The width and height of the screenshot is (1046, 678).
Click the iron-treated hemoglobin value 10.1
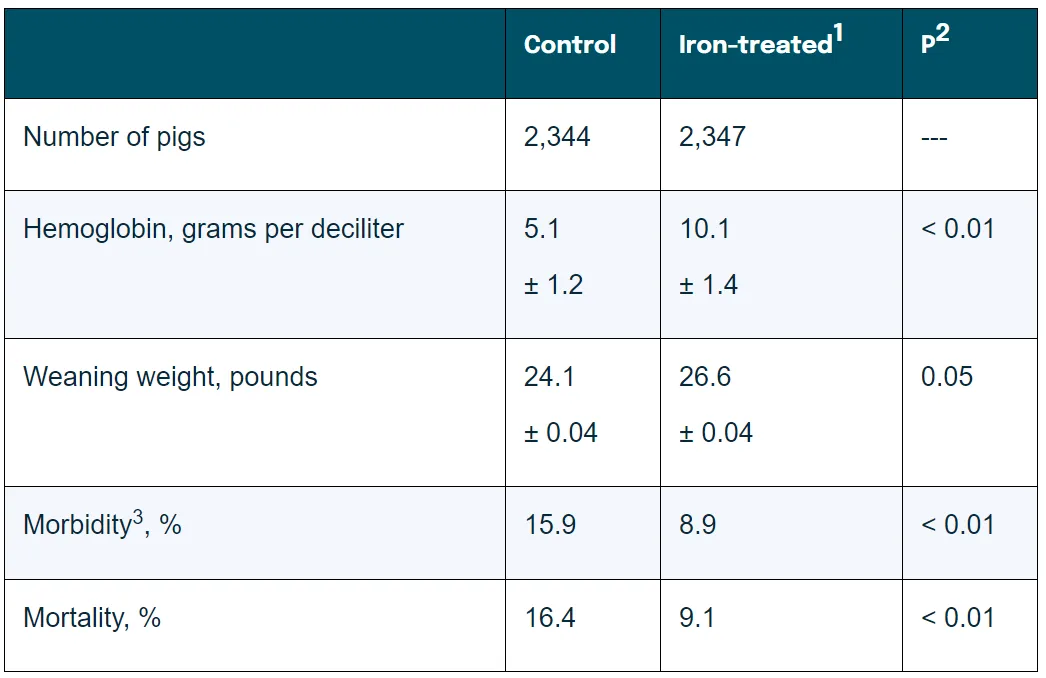coord(705,229)
